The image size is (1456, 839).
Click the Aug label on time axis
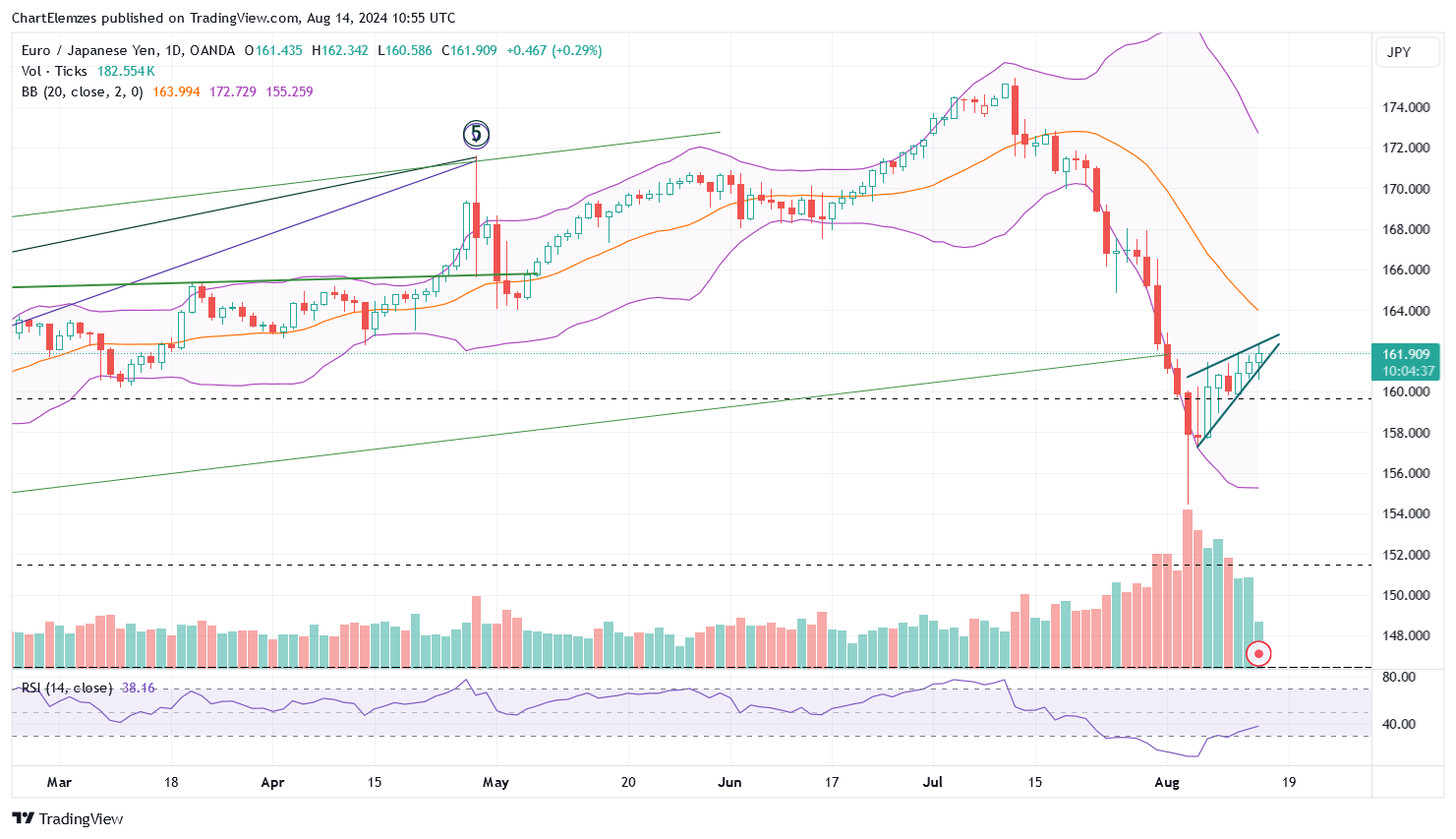click(x=1167, y=782)
